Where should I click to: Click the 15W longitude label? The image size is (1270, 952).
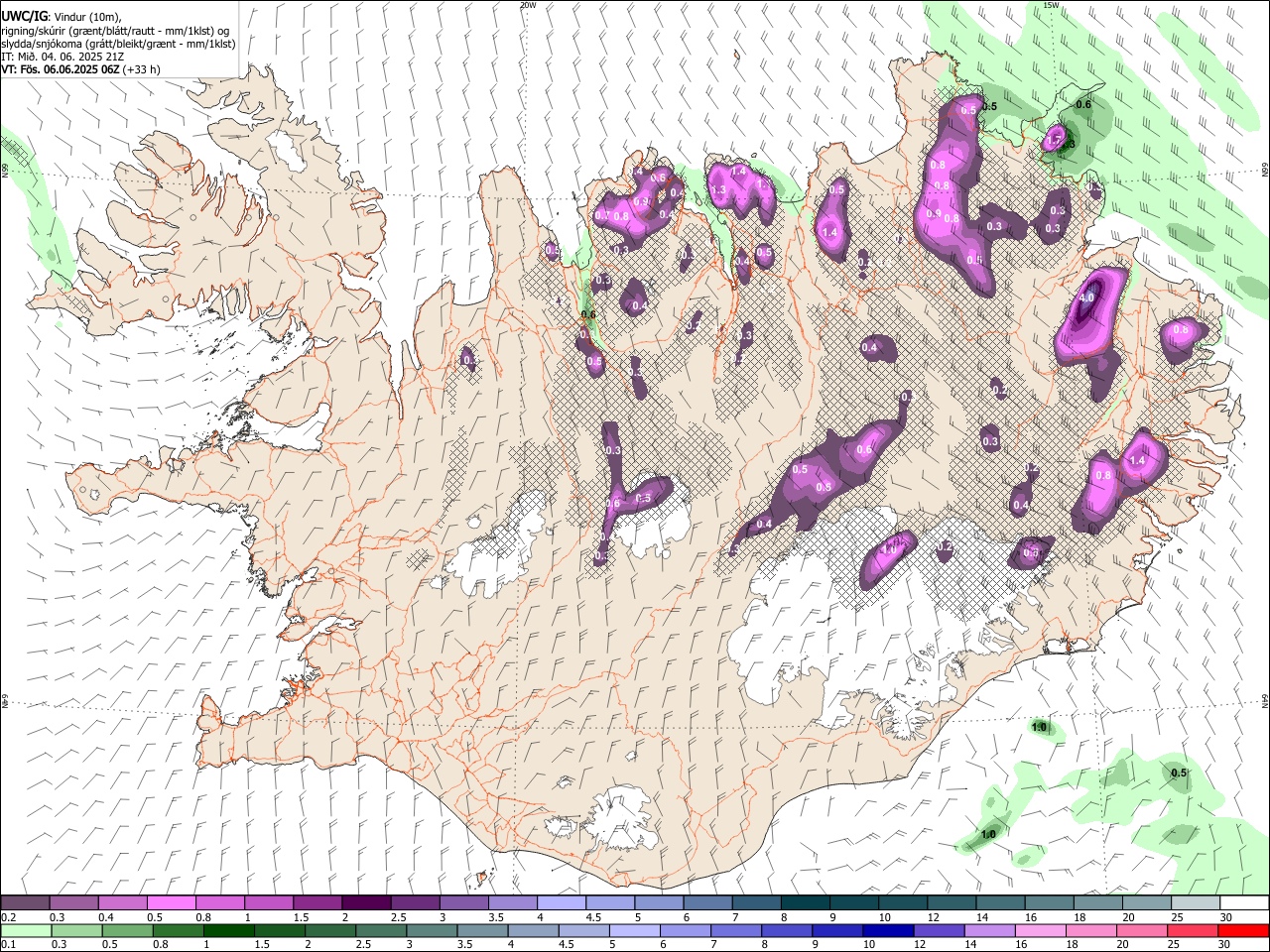[x=1051, y=5]
